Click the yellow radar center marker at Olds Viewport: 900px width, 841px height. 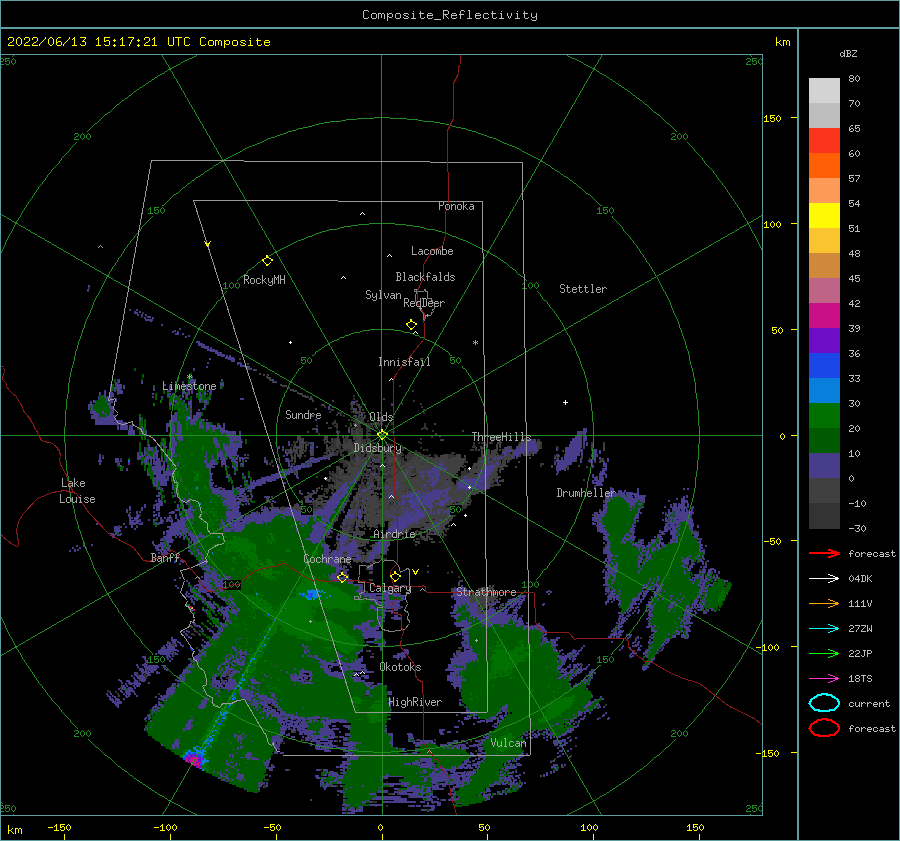coord(382,435)
